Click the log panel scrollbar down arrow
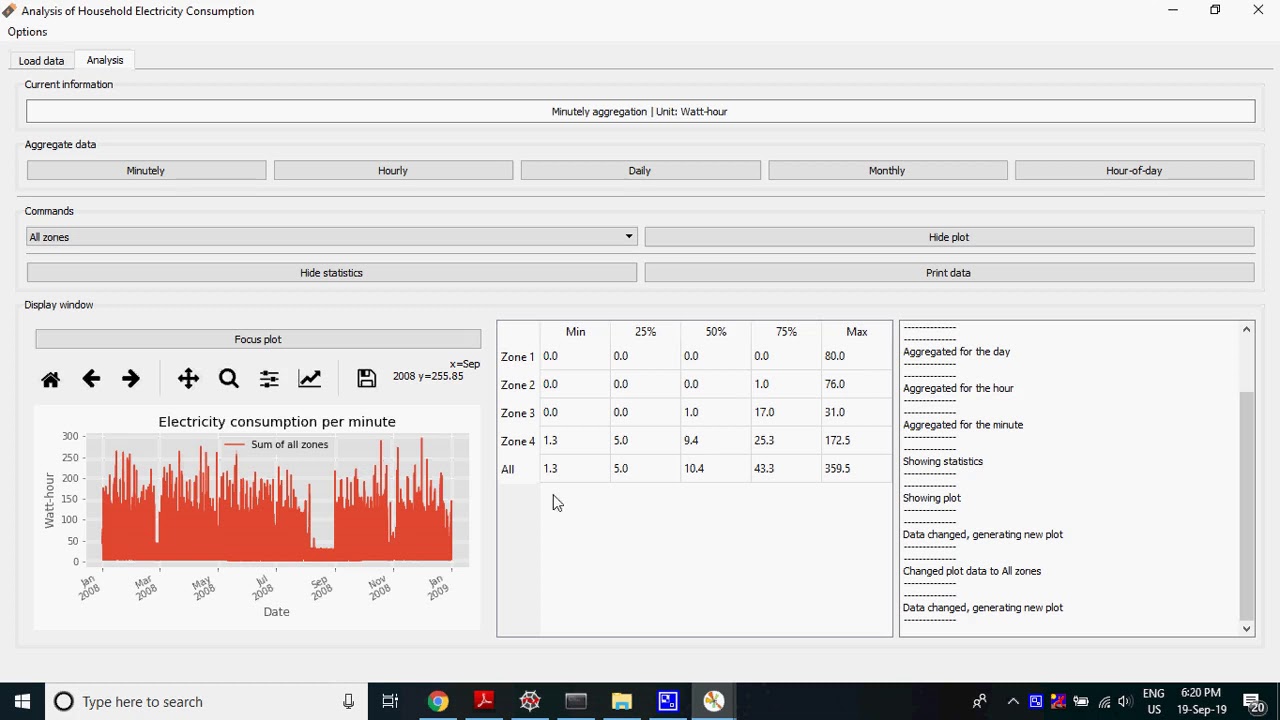Viewport: 1280px width, 720px height. [1247, 628]
